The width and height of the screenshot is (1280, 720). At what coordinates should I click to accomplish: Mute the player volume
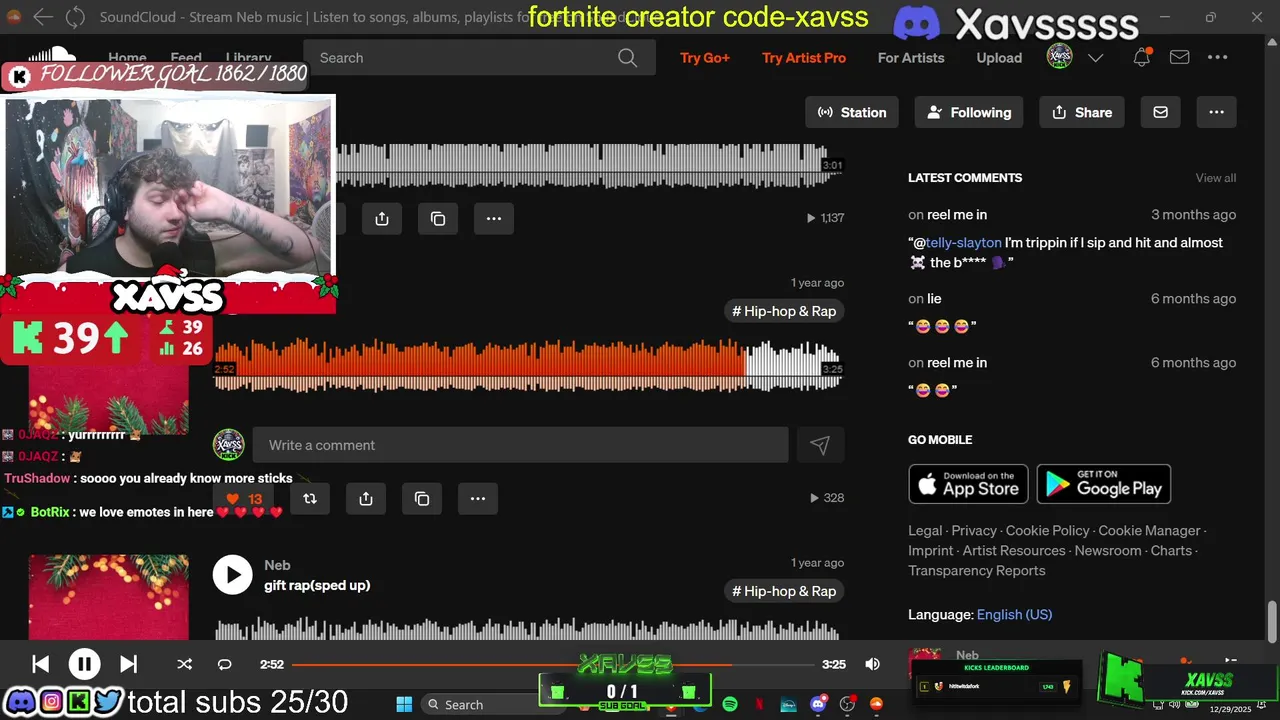[872, 664]
